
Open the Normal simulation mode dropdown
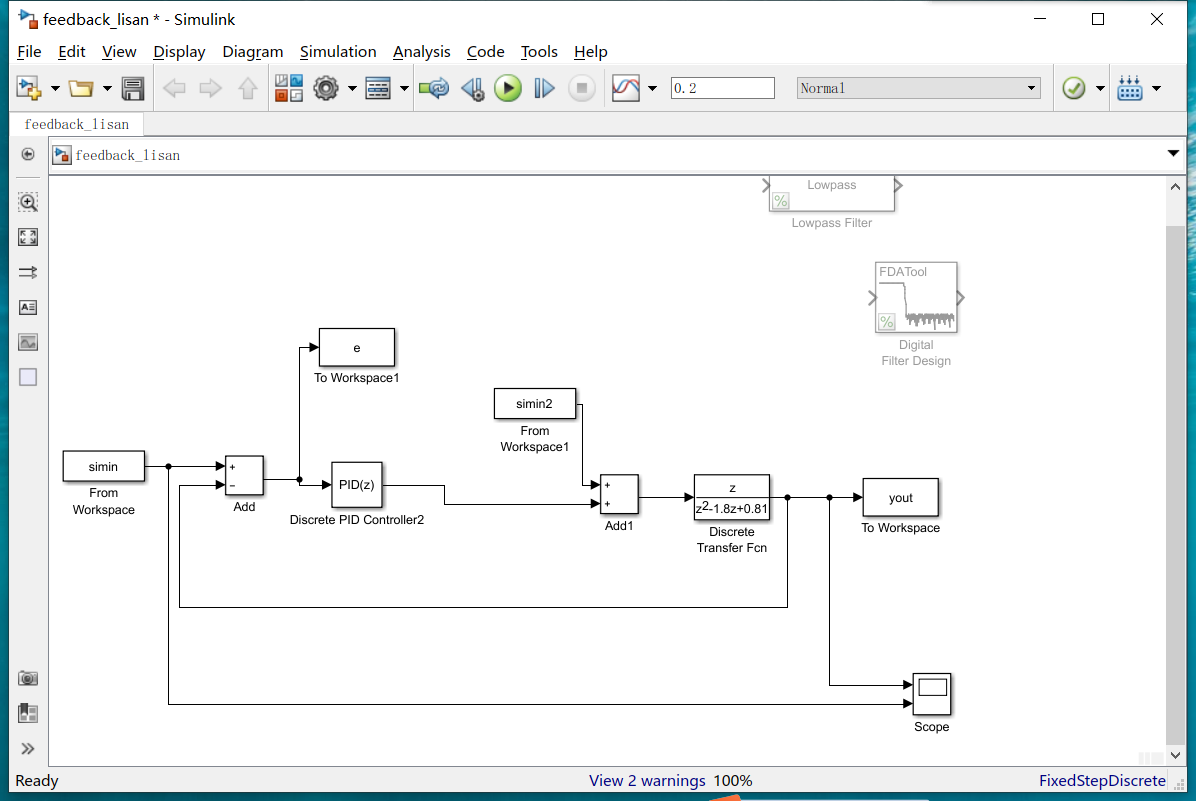click(918, 88)
